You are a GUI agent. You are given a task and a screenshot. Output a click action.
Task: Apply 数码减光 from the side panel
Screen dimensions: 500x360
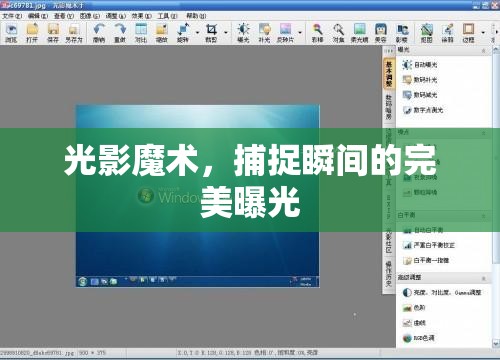click(420, 95)
